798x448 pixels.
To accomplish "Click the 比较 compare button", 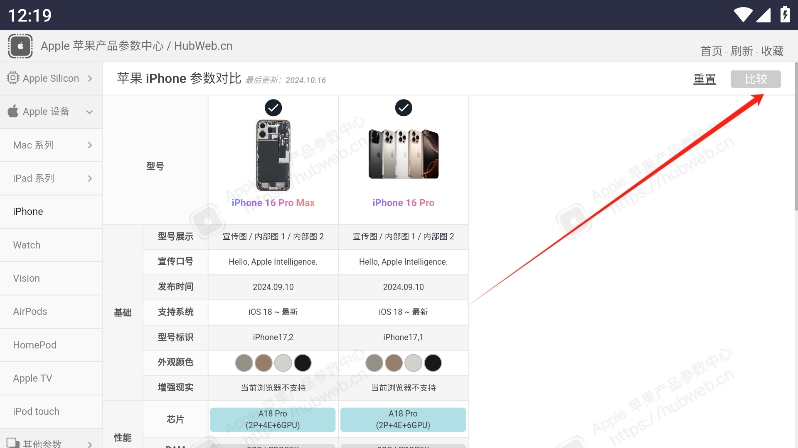I will pyautogui.click(x=755, y=79).
